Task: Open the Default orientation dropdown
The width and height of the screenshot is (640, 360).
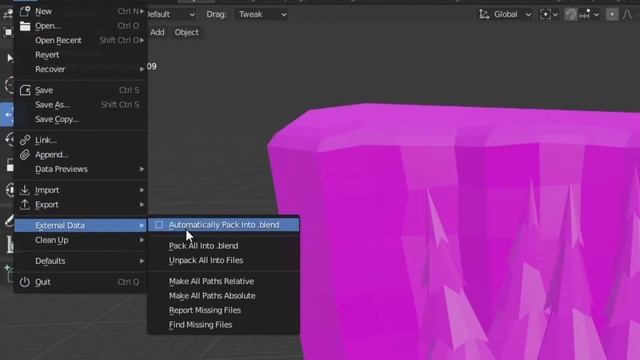Action: (171, 14)
